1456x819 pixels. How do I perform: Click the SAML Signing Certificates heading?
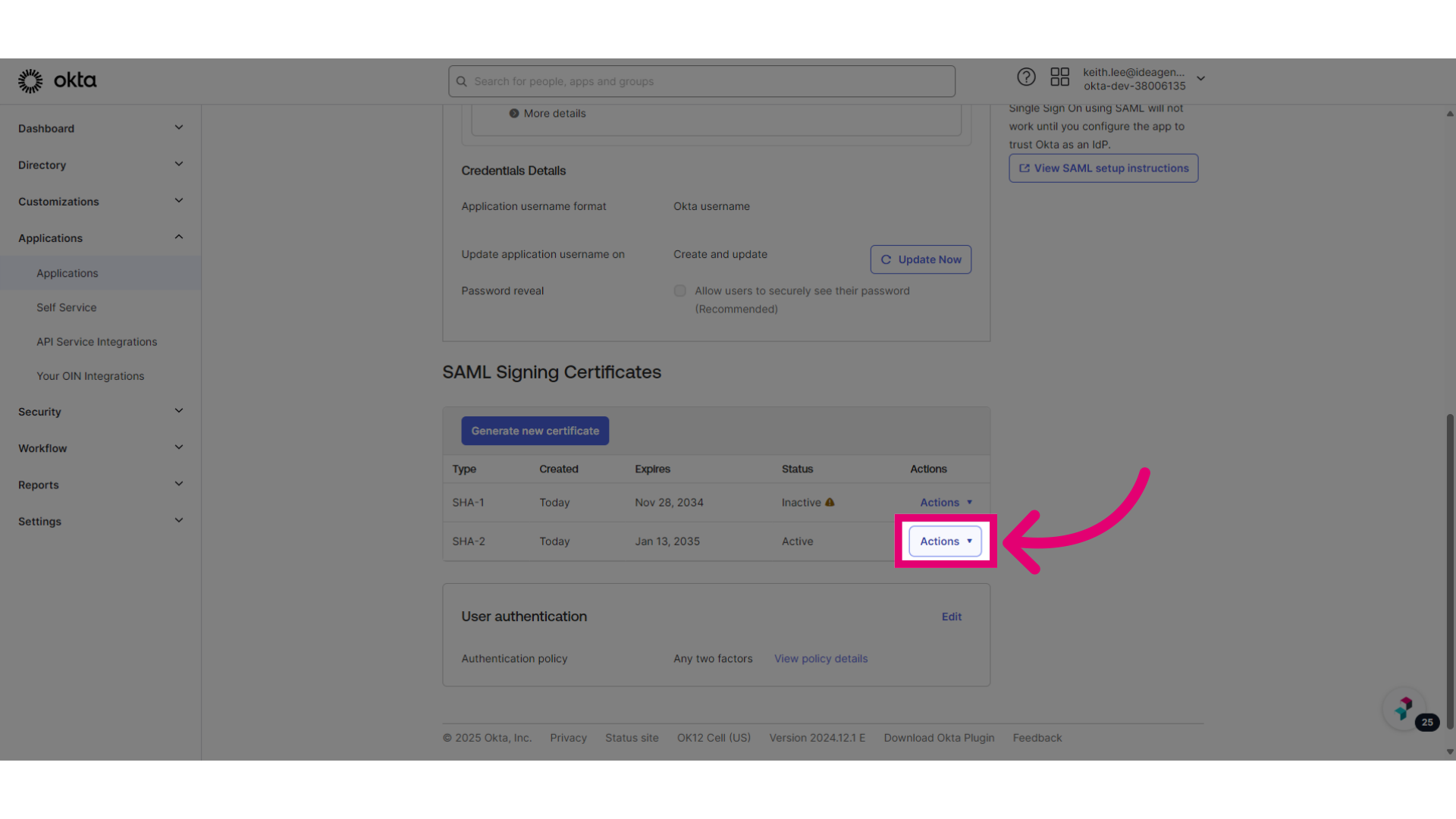click(x=551, y=372)
